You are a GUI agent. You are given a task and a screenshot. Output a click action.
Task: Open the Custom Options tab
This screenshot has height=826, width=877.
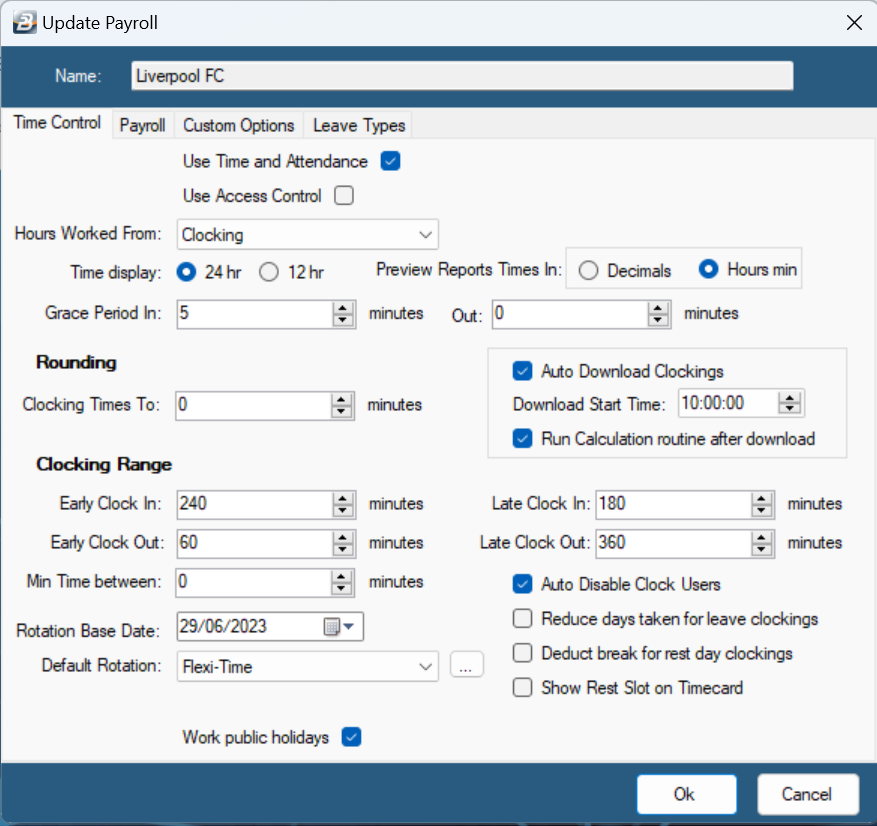point(239,125)
